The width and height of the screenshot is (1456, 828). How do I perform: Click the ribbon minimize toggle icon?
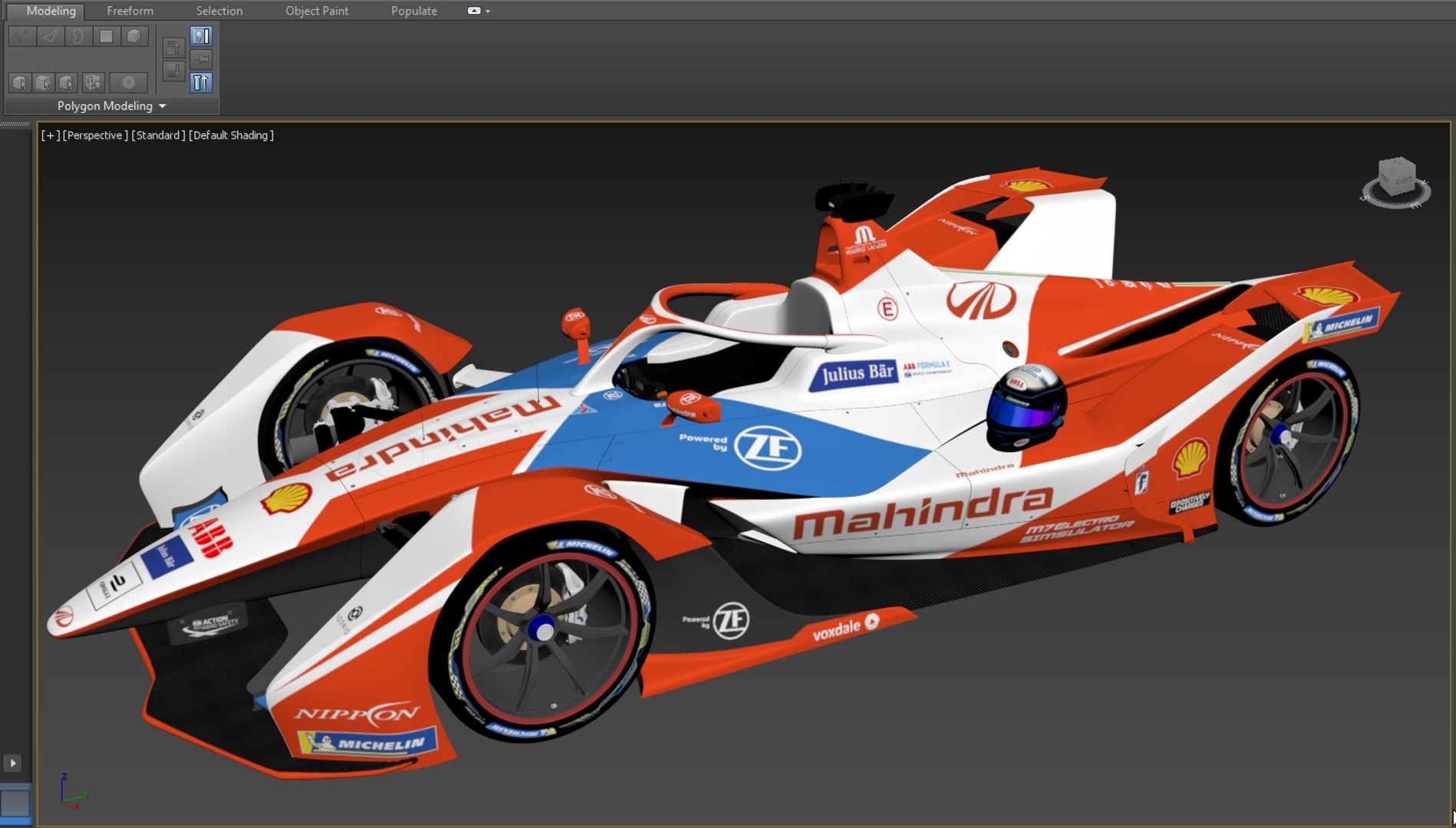coord(474,11)
